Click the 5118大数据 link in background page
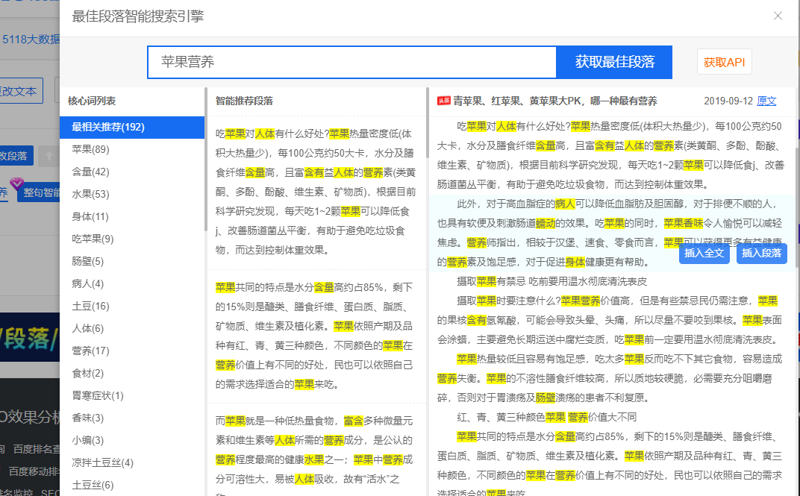 [x=31, y=39]
